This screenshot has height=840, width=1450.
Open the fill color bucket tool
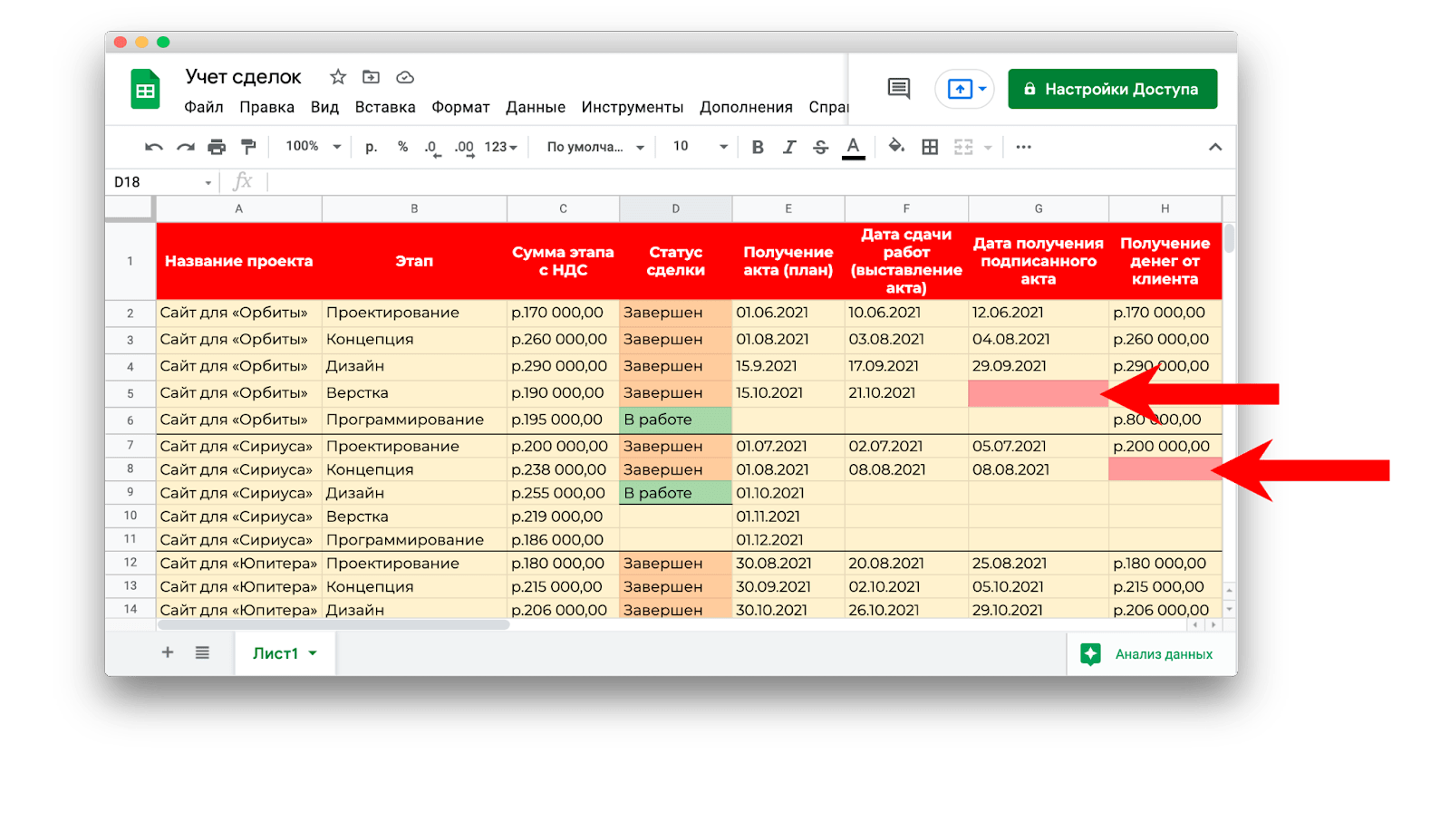pos(896,147)
